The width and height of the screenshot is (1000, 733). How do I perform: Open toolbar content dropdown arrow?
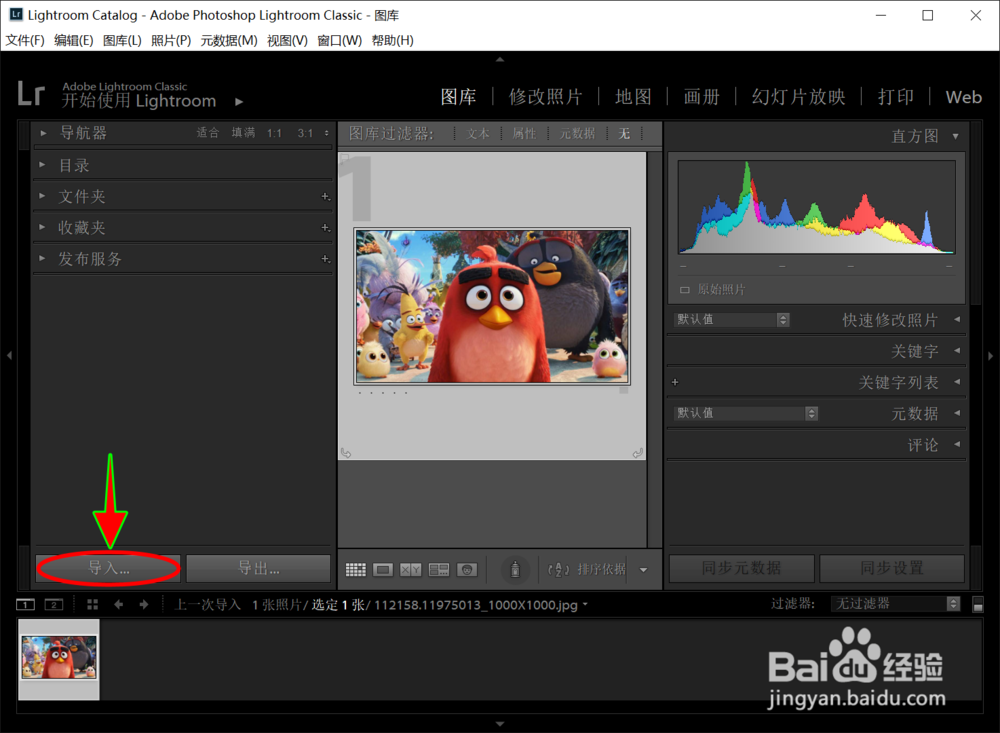643,570
